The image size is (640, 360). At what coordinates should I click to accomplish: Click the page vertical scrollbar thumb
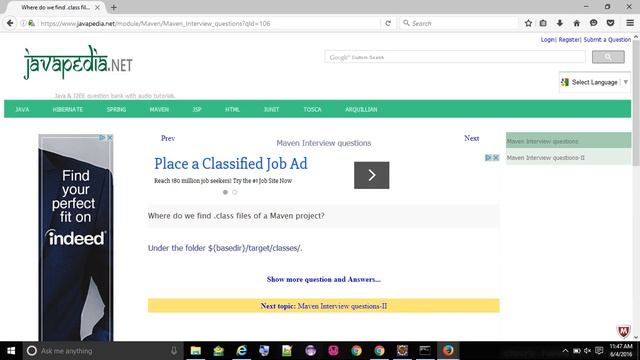tap(636, 102)
